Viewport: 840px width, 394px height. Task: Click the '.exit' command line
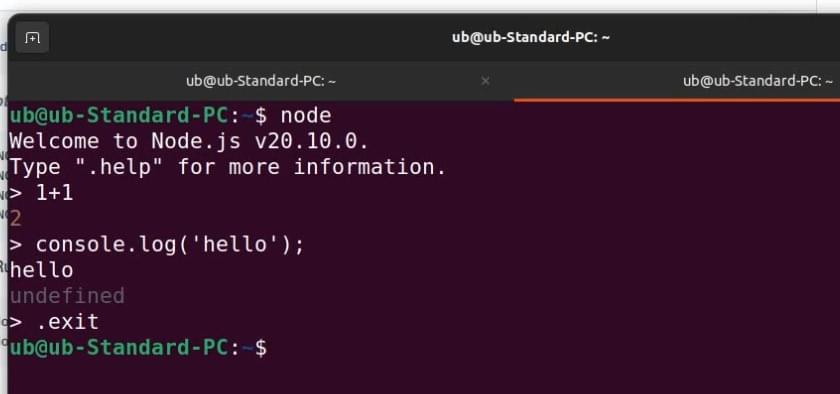click(67, 322)
